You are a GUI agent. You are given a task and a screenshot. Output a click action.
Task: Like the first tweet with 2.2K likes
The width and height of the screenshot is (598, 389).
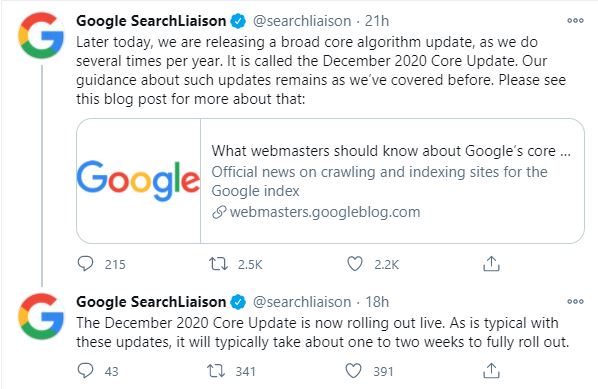point(355,264)
